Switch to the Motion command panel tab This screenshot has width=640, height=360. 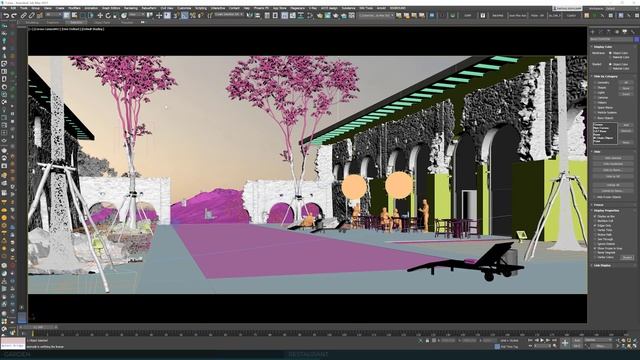point(616,31)
